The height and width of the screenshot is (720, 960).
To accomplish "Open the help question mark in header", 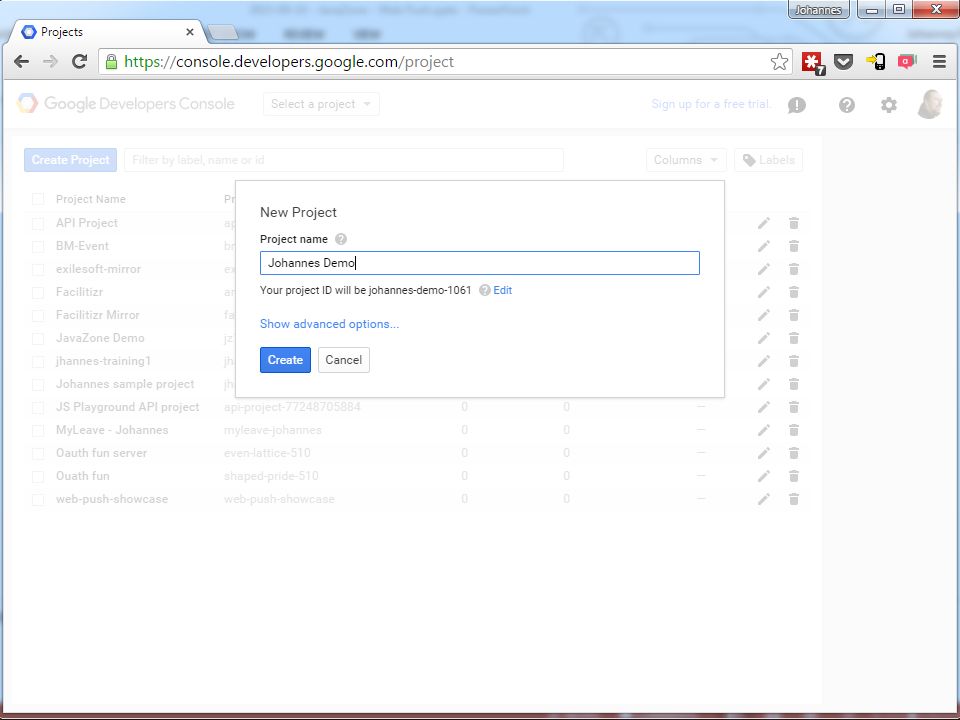I will point(846,105).
